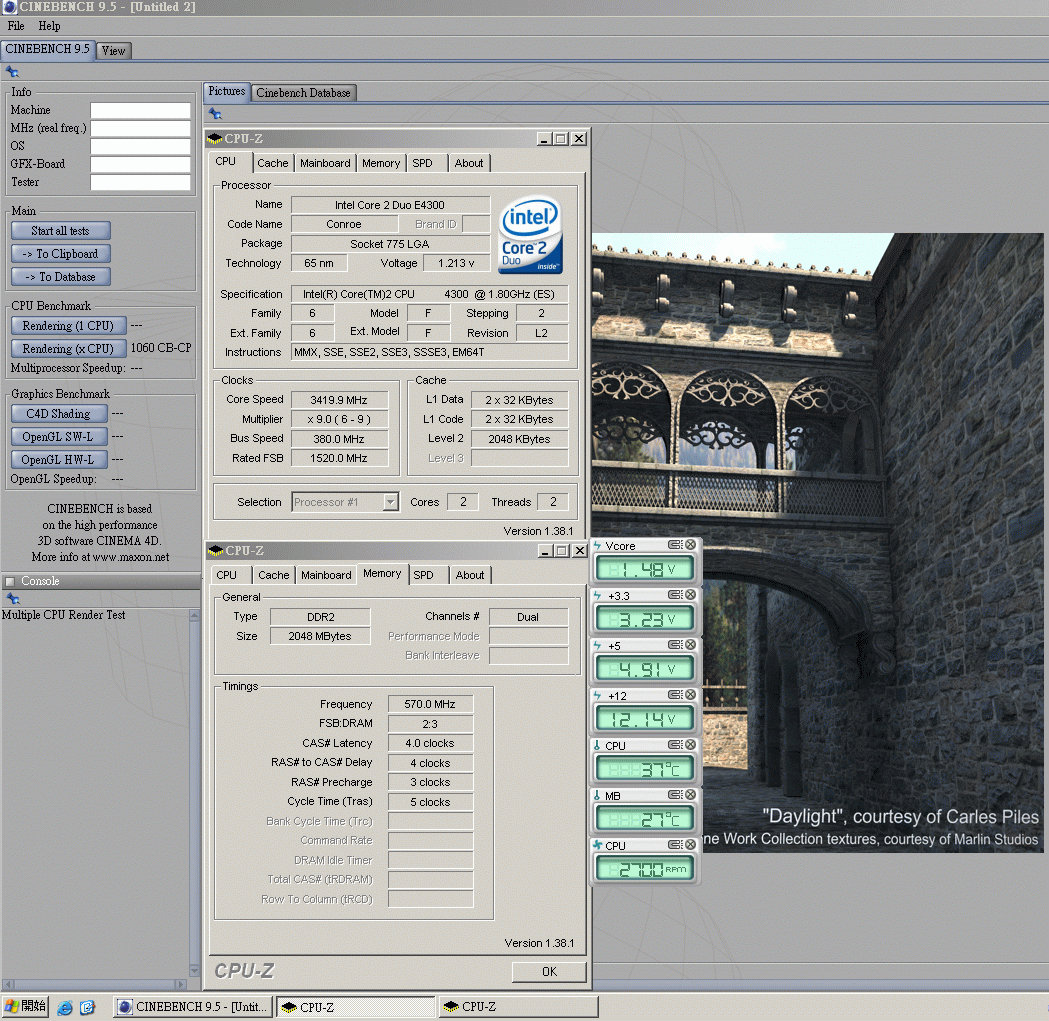Click the Start all tests button

(60, 231)
